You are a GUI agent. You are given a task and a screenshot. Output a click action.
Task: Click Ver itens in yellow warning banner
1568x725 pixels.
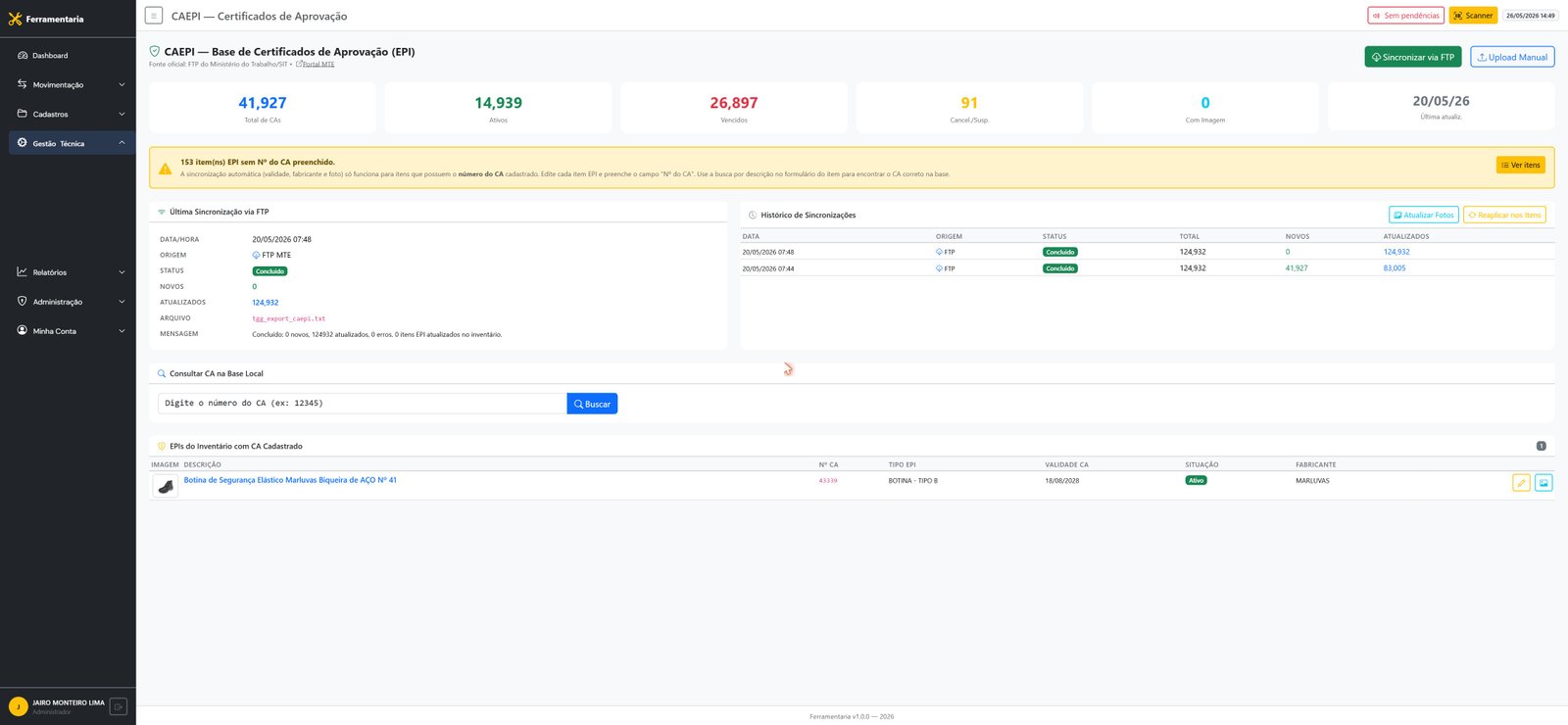1520,165
